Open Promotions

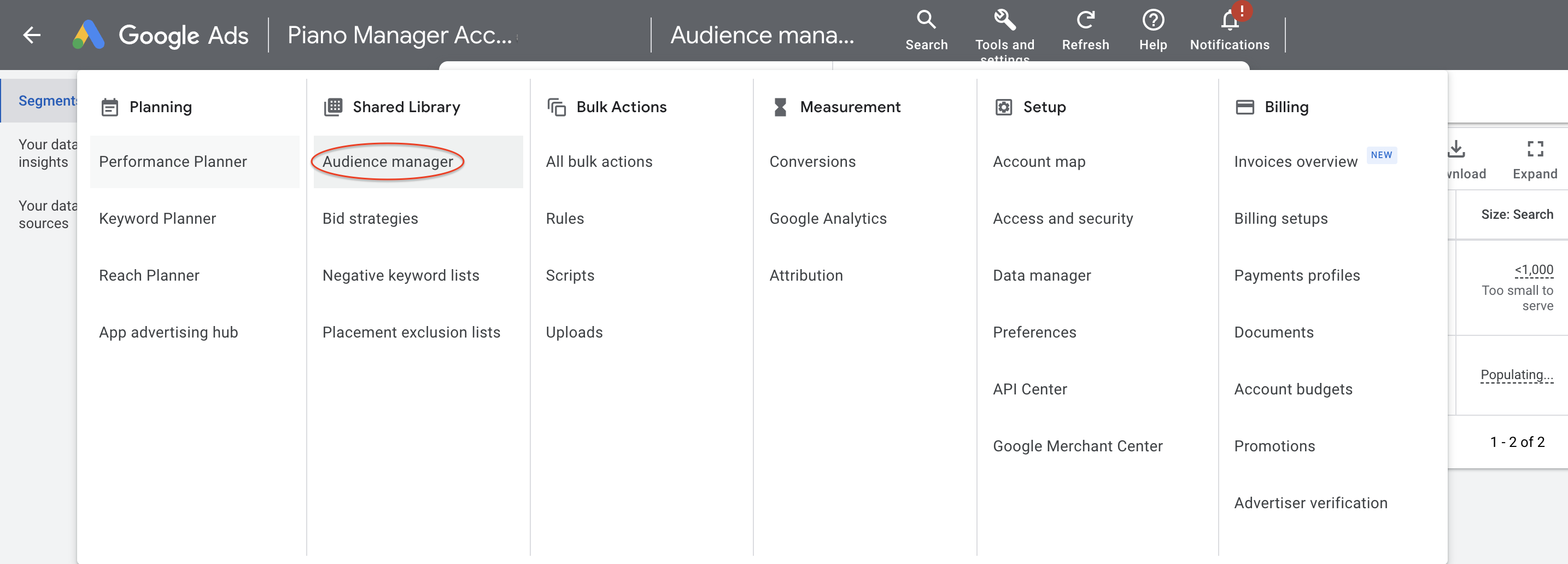[x=1274, y=446]
